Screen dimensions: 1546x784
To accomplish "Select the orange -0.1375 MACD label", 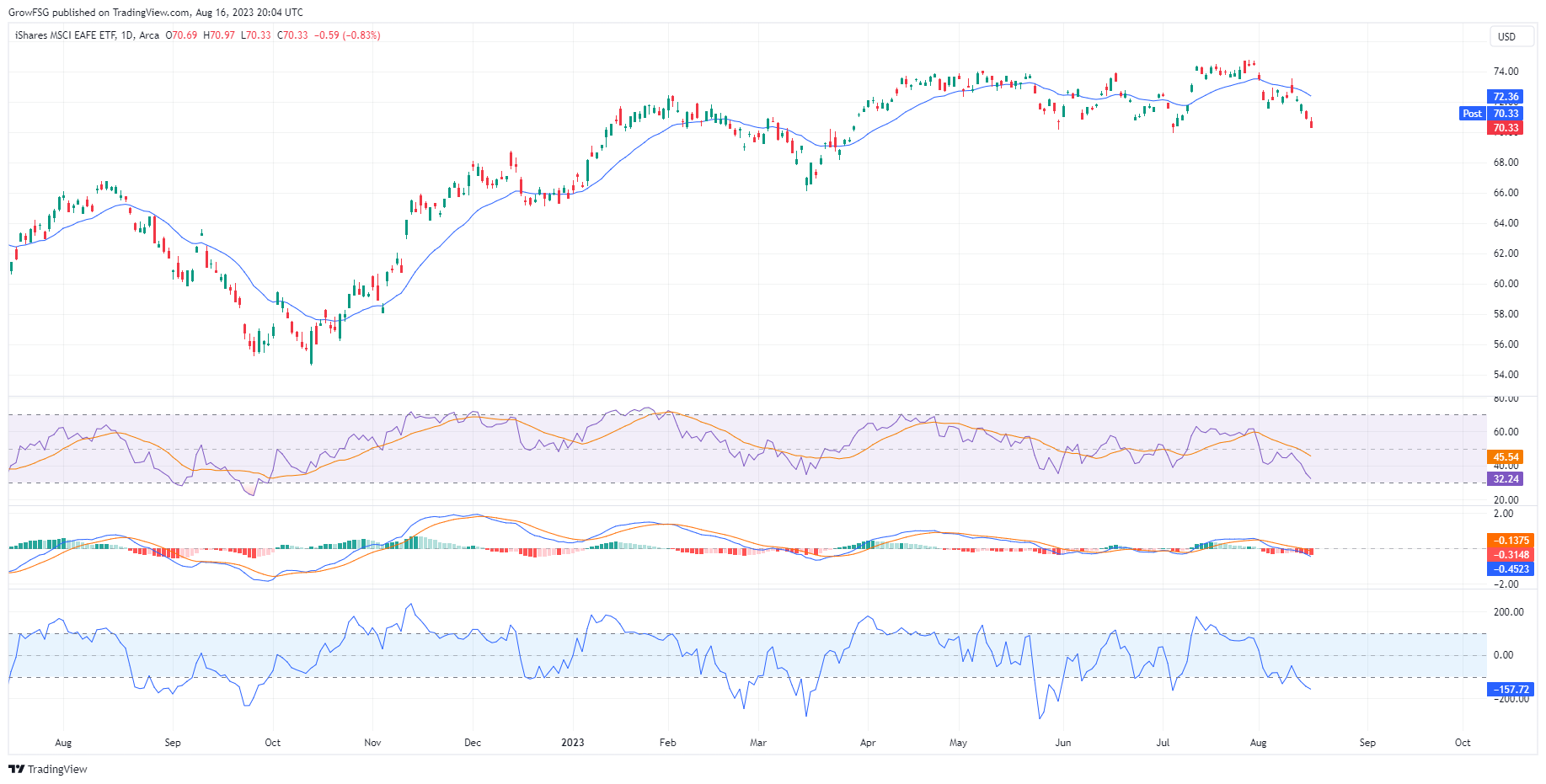I will click(1511, 541).
